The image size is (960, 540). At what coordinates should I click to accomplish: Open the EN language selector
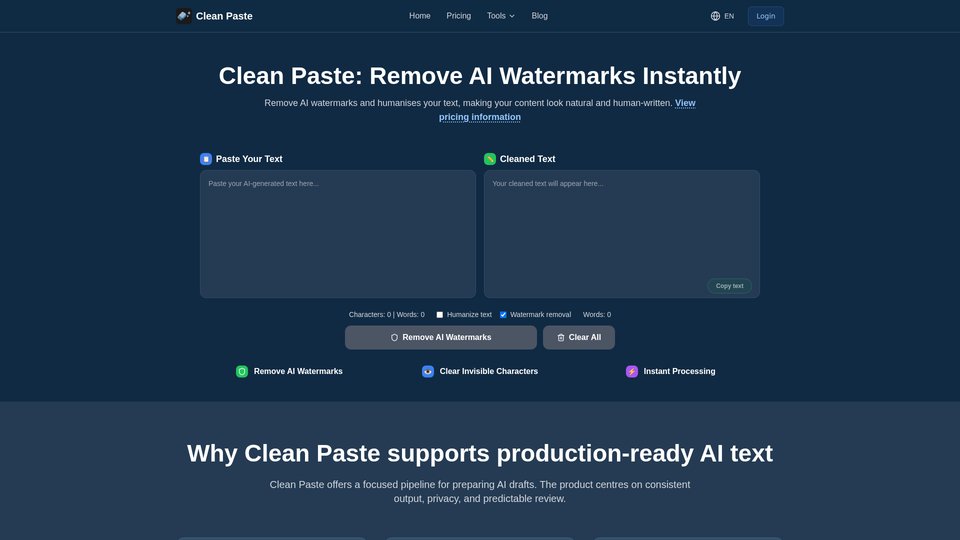[x=722, y=16]
